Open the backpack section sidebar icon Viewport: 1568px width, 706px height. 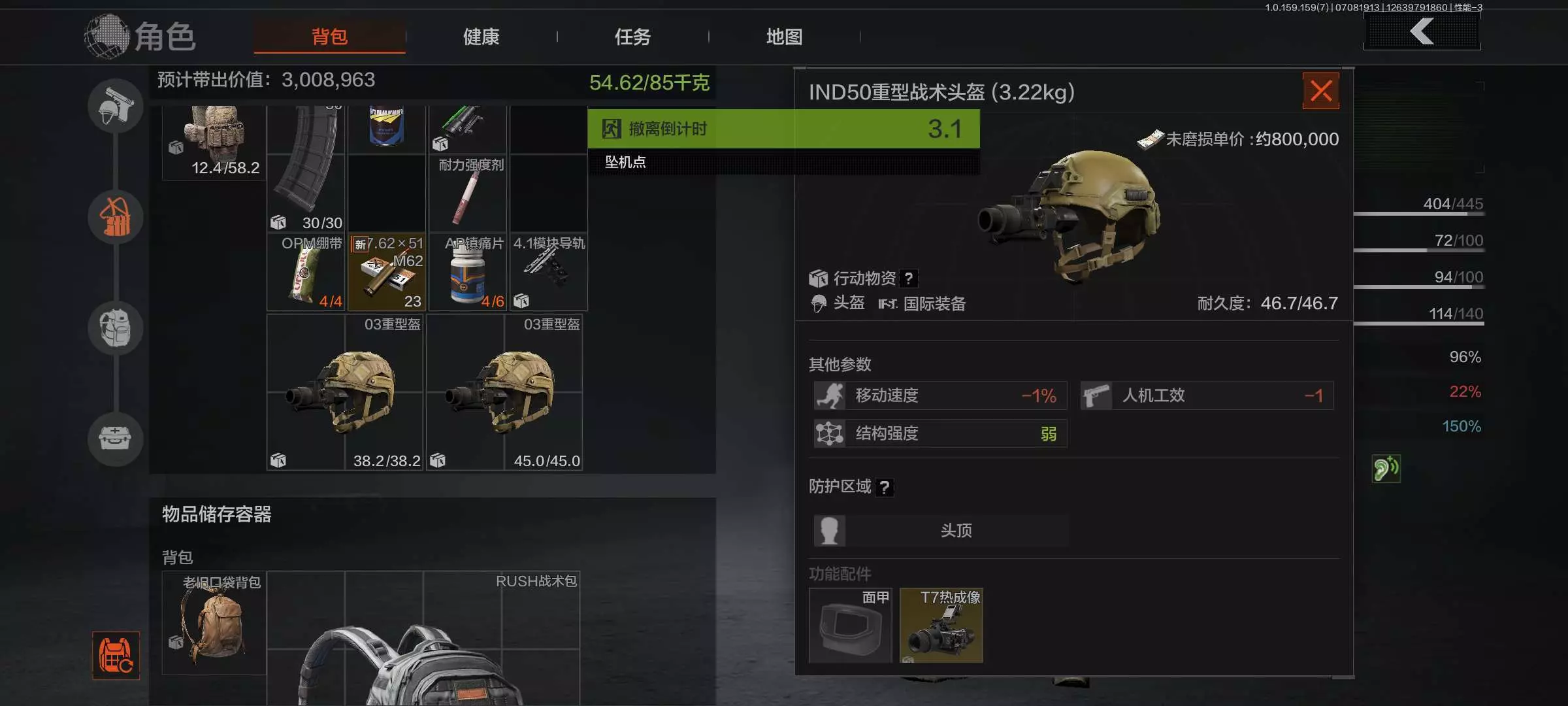(116, 328)
